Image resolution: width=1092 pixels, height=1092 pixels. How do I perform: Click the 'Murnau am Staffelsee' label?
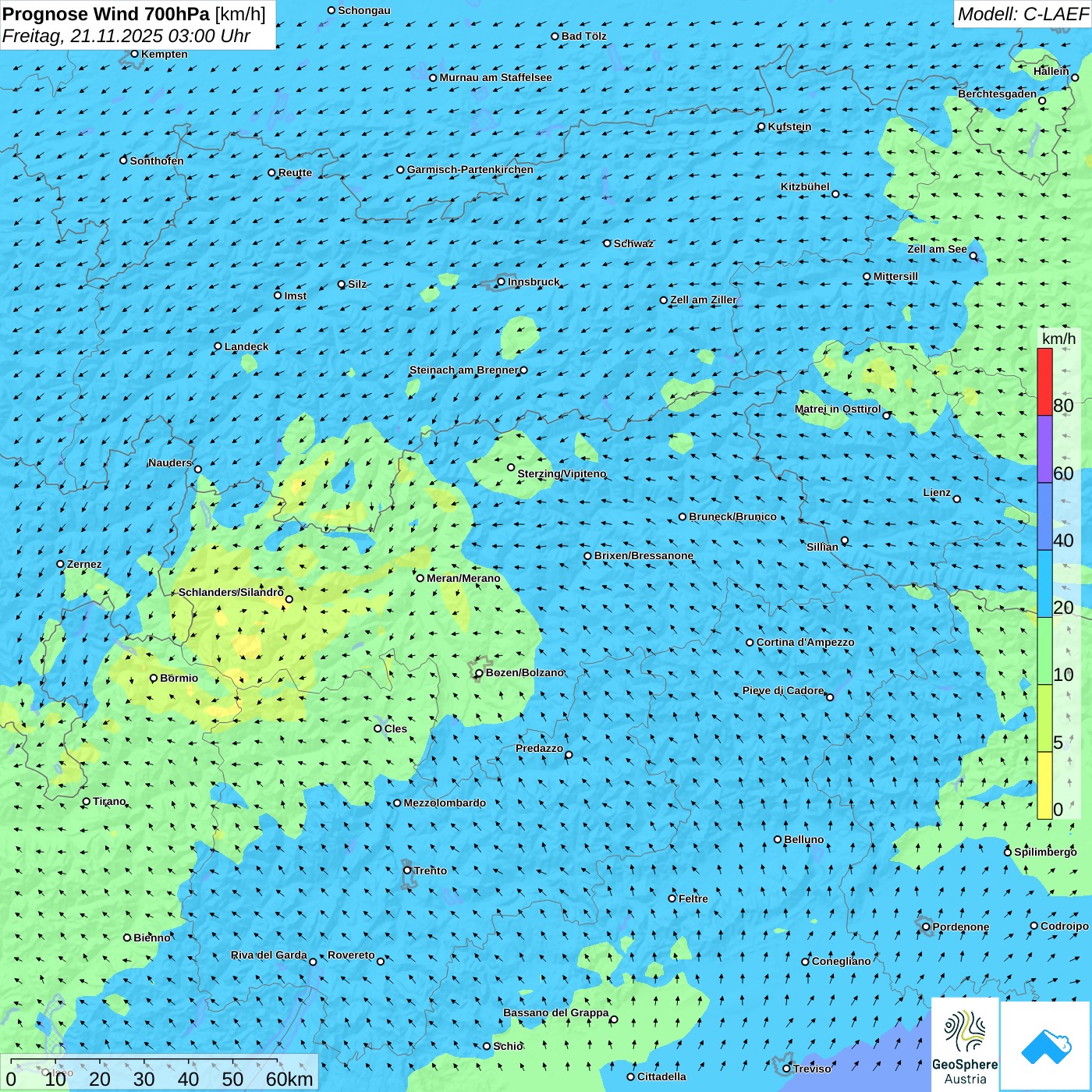click(x=495, y=77)
